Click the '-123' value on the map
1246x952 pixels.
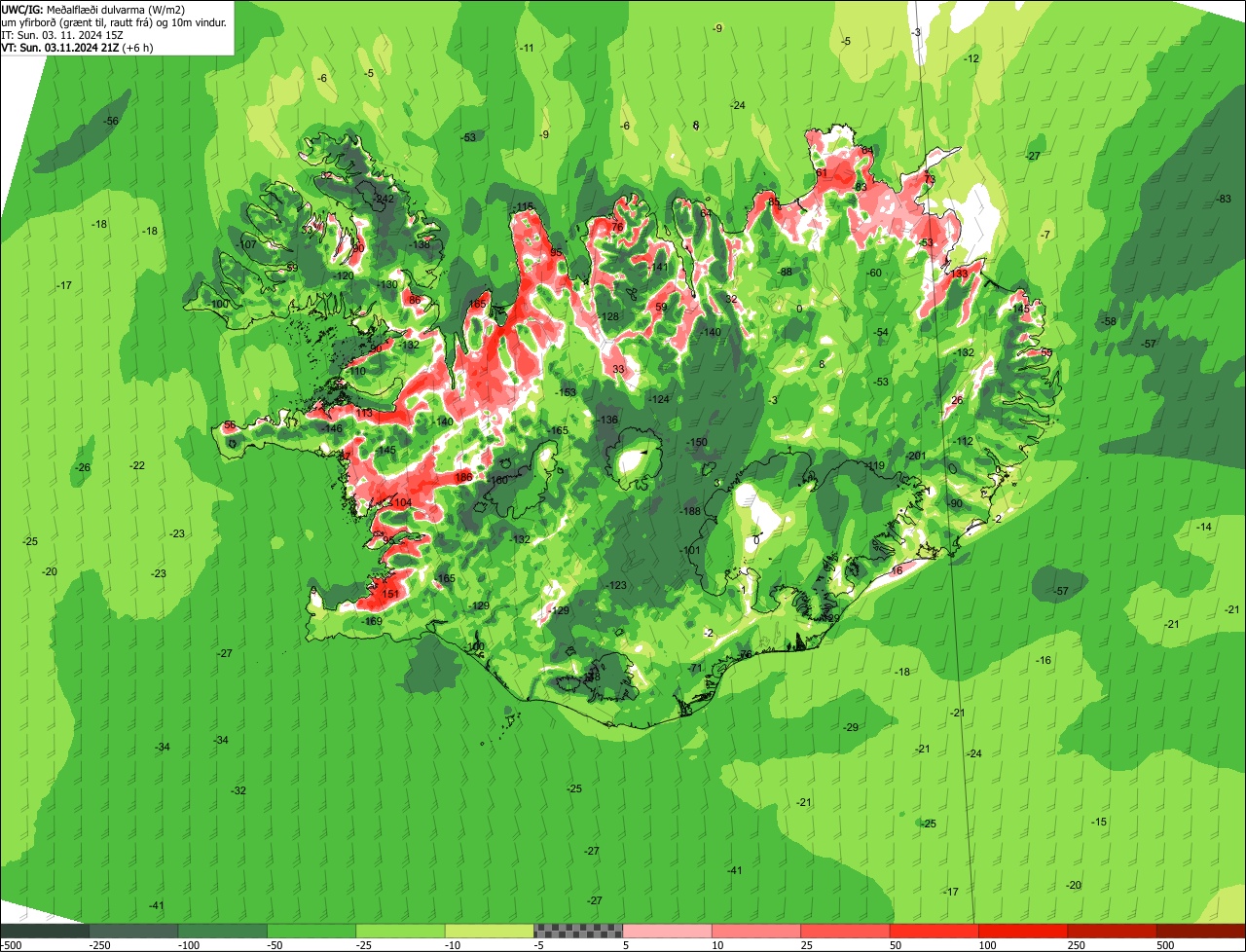(616, 585)
